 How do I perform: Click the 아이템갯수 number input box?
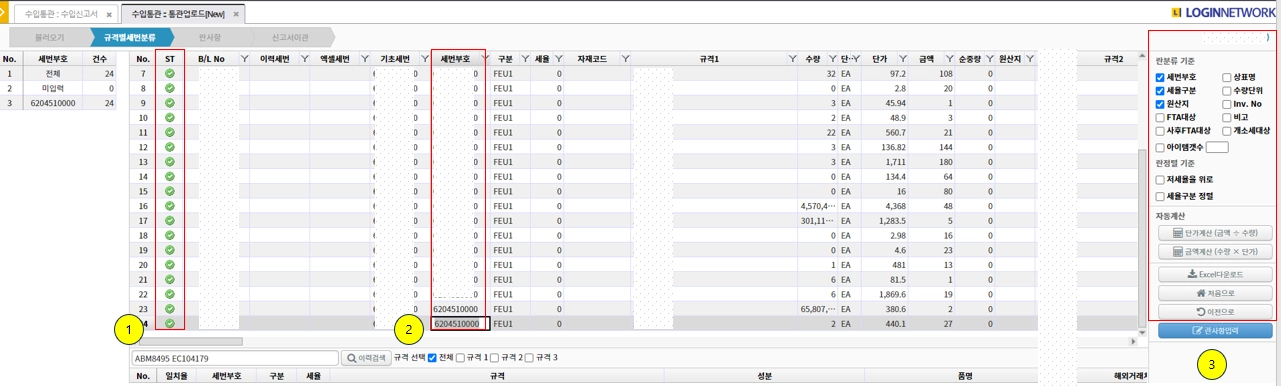click(1217, 148)
